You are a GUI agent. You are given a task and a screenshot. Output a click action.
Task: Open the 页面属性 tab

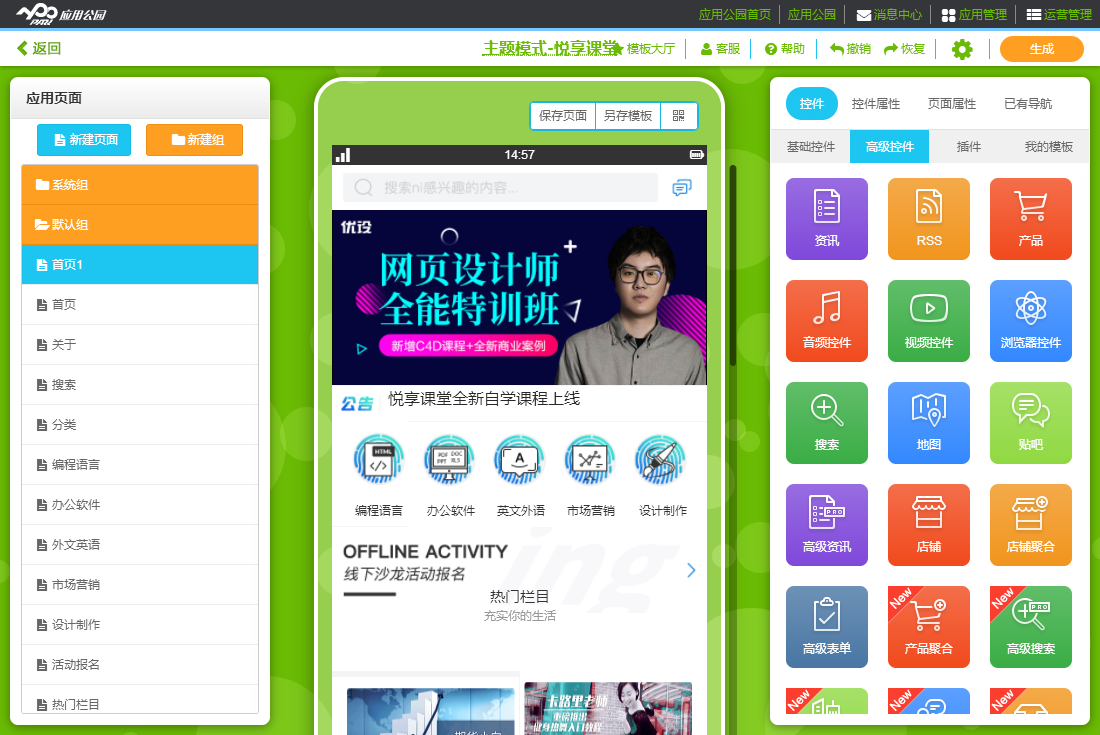click(951, 104)
